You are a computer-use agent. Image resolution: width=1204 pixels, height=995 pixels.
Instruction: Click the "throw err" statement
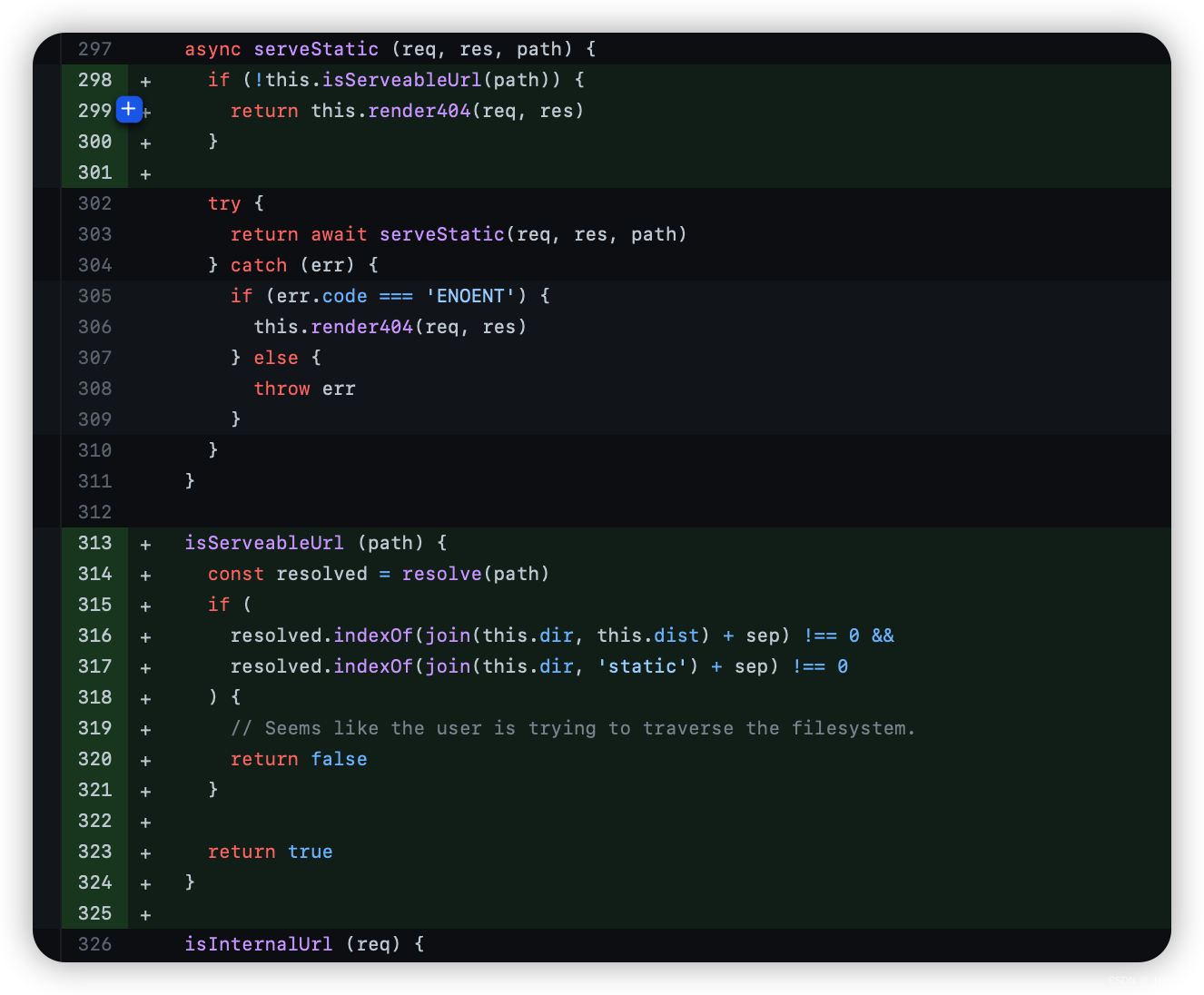304,389
